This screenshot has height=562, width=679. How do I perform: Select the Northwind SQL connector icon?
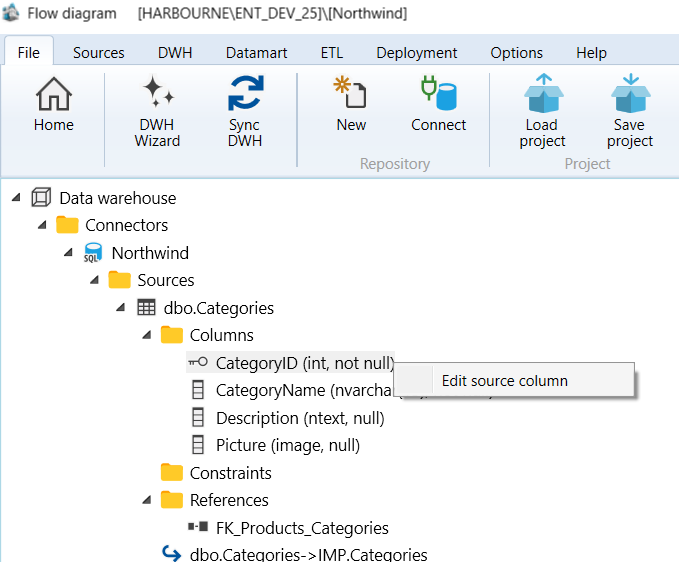[93, 253]
